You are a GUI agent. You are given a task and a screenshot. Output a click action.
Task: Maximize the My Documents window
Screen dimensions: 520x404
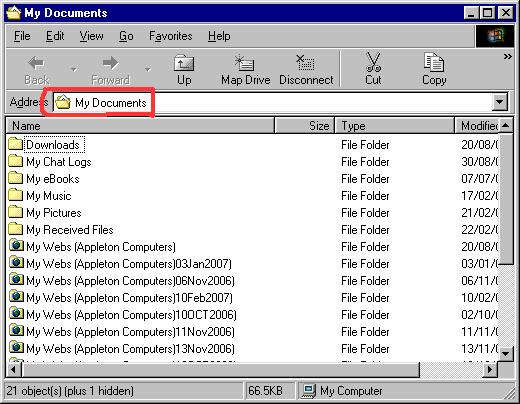tap(487, 13)
